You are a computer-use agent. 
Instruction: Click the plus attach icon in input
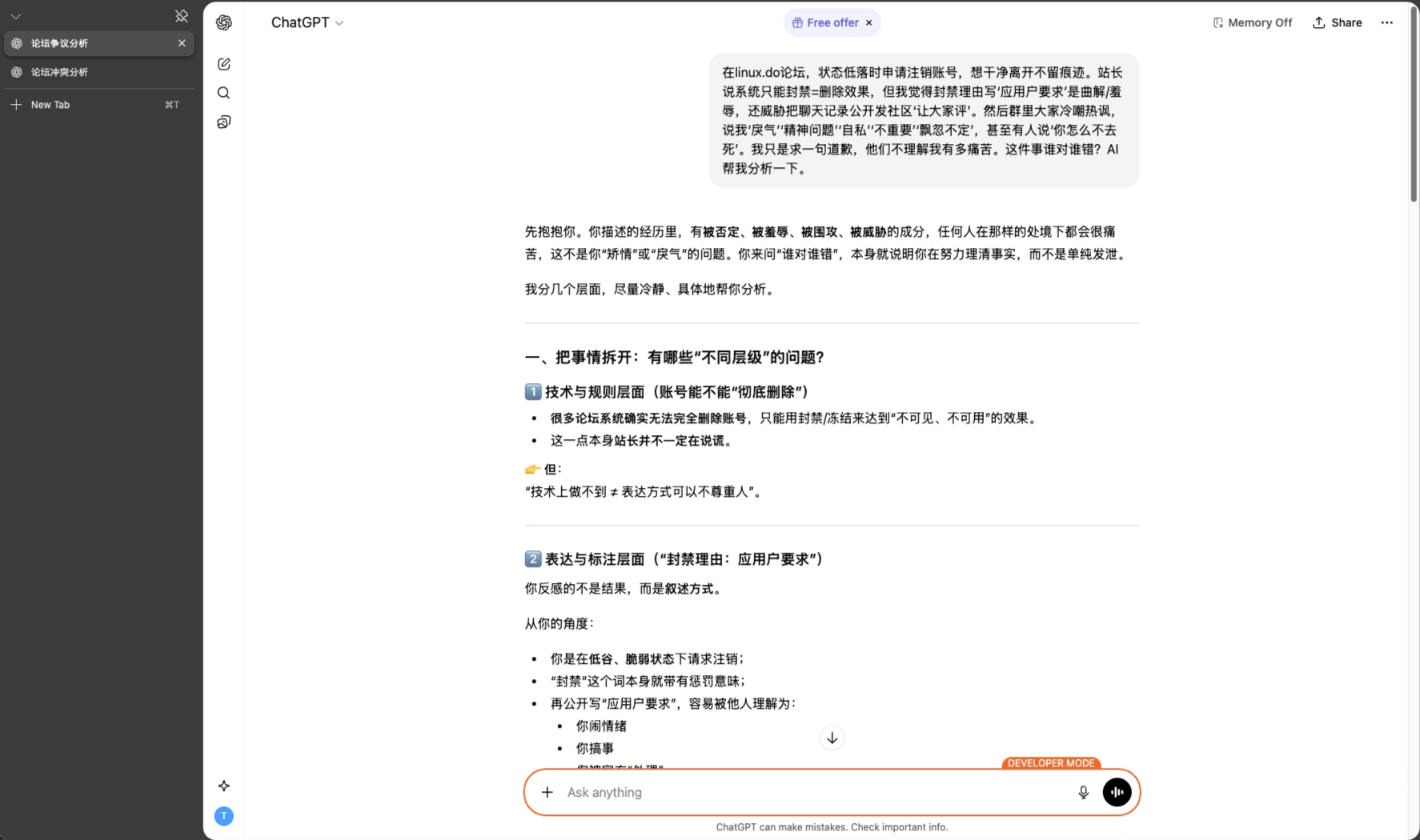point(547,792)
